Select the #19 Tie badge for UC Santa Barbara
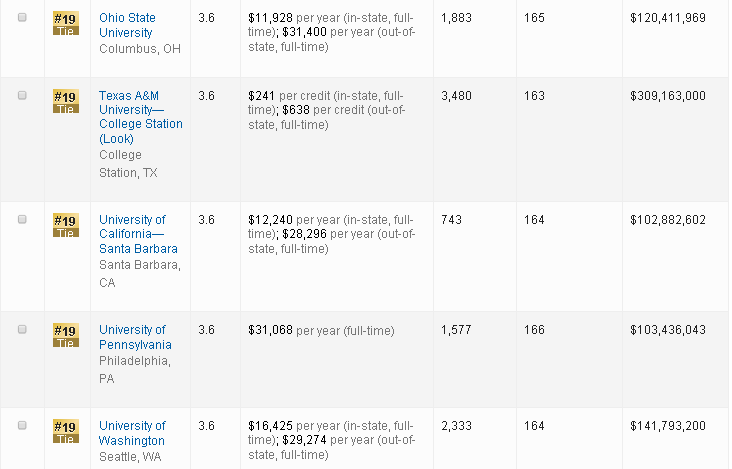The width and height of the screenshot is (732, 469). click(x=65, y=225)
